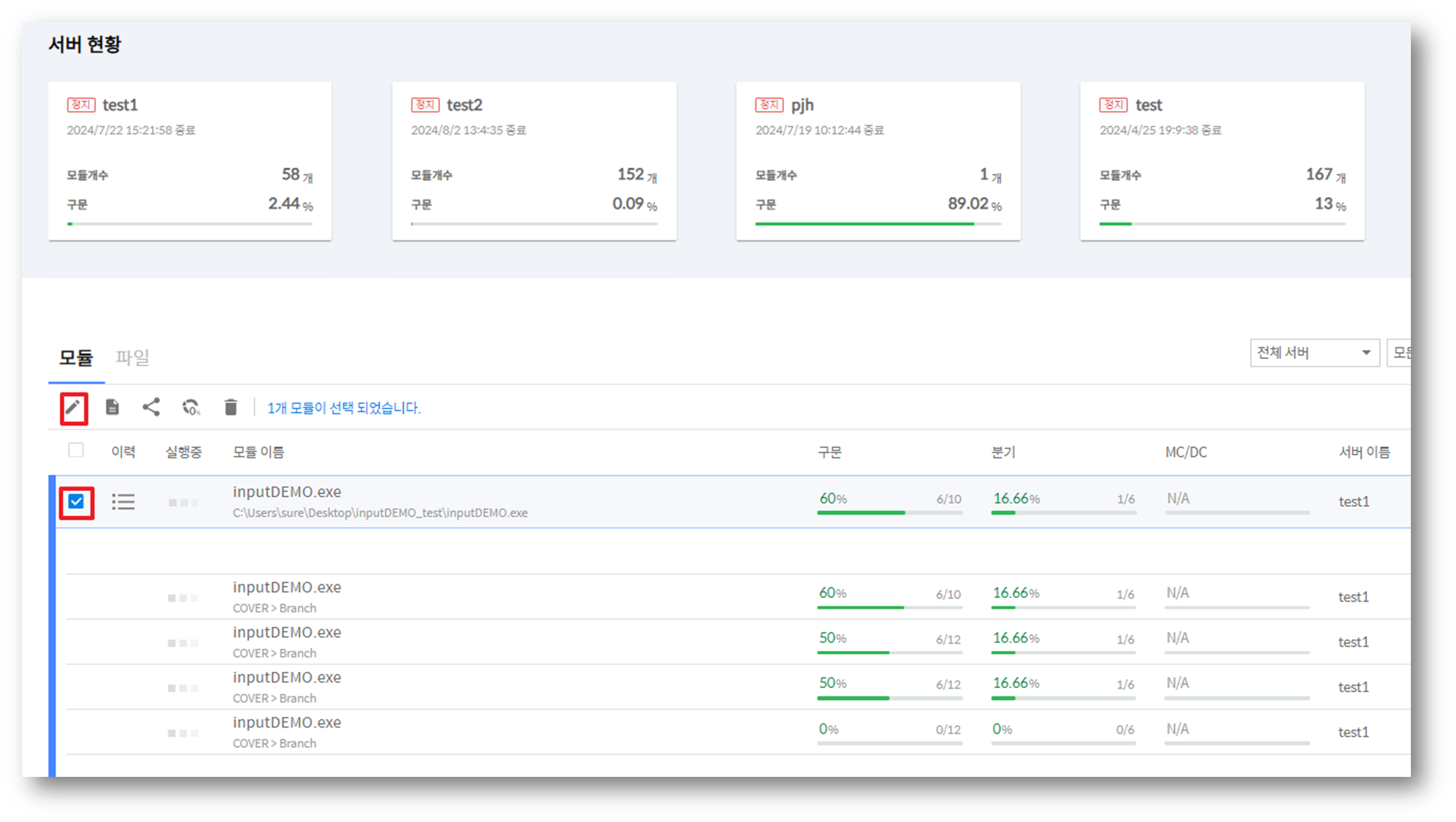Screen dimensions: 1456x822
Task: Click the running status dots of selected inputDEMO.exe
Action: pos(183,503)
